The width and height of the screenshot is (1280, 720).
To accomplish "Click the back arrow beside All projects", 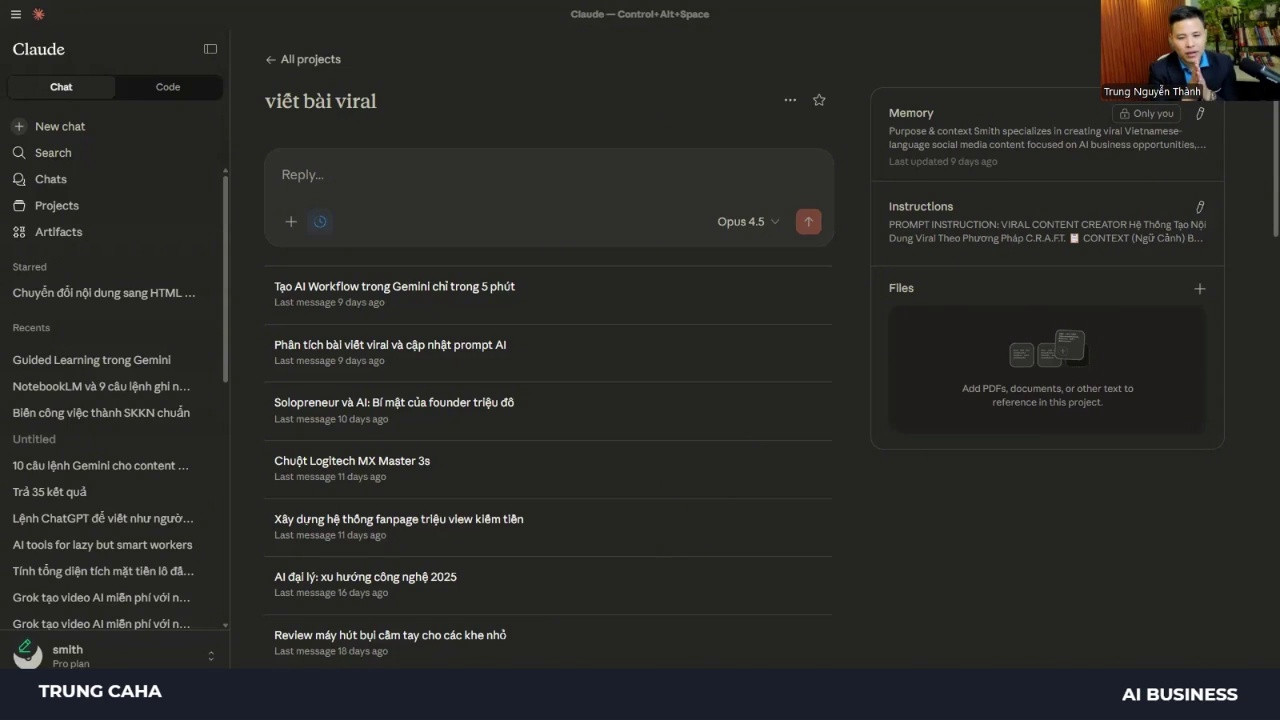I will tap(270, 60).
